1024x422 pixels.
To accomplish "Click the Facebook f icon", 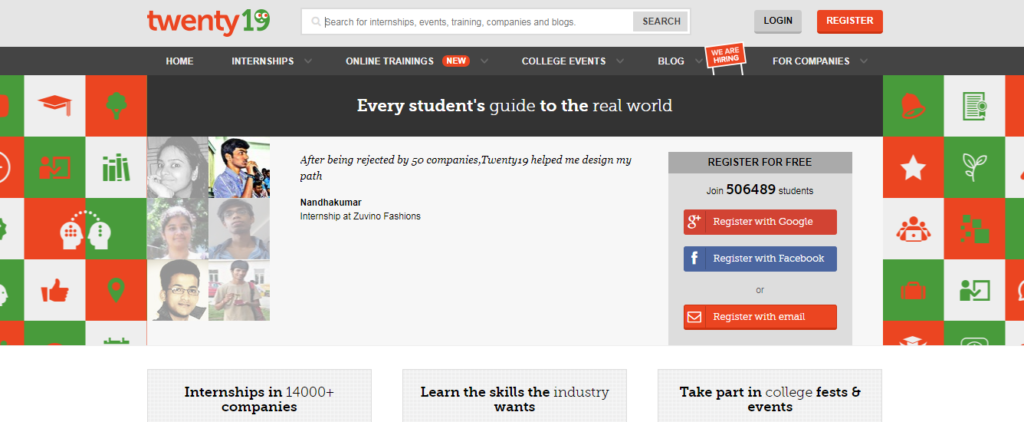I will coord(694,259).
